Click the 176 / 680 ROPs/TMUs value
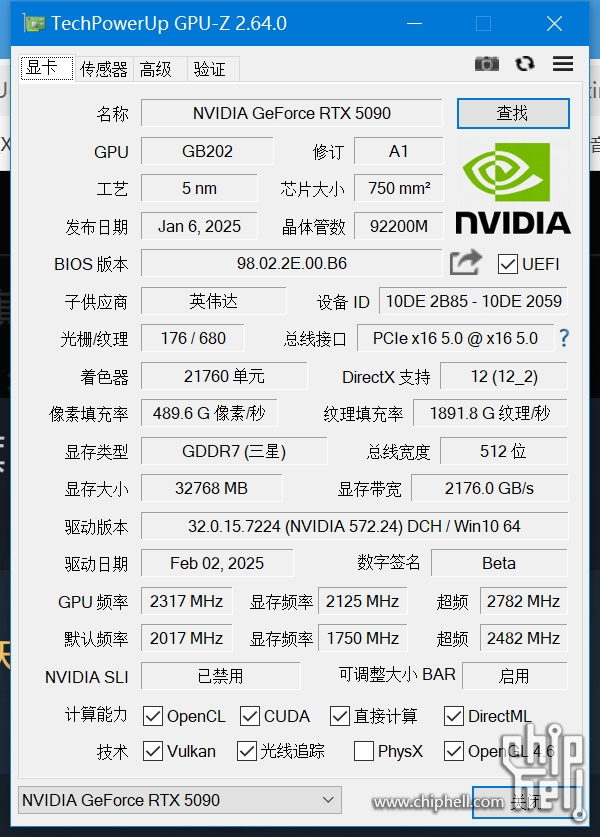This screenshot has height=837, width=600. pyautogui.click(x=193, y=338)
